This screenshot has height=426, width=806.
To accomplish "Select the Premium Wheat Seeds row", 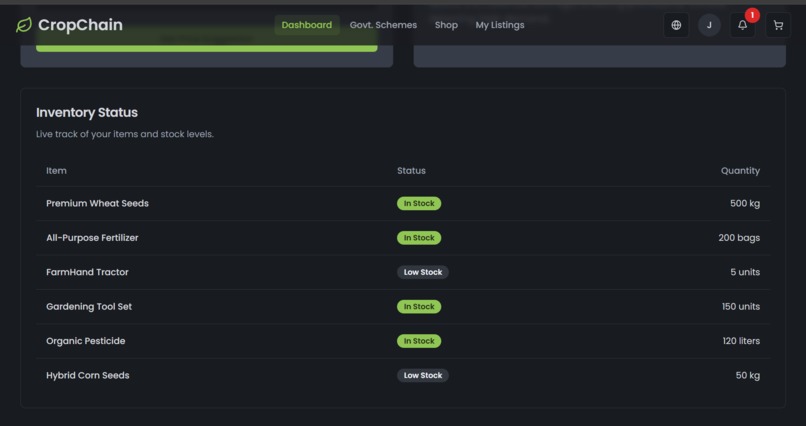I will pyautogui.click(x=403, y=203).
